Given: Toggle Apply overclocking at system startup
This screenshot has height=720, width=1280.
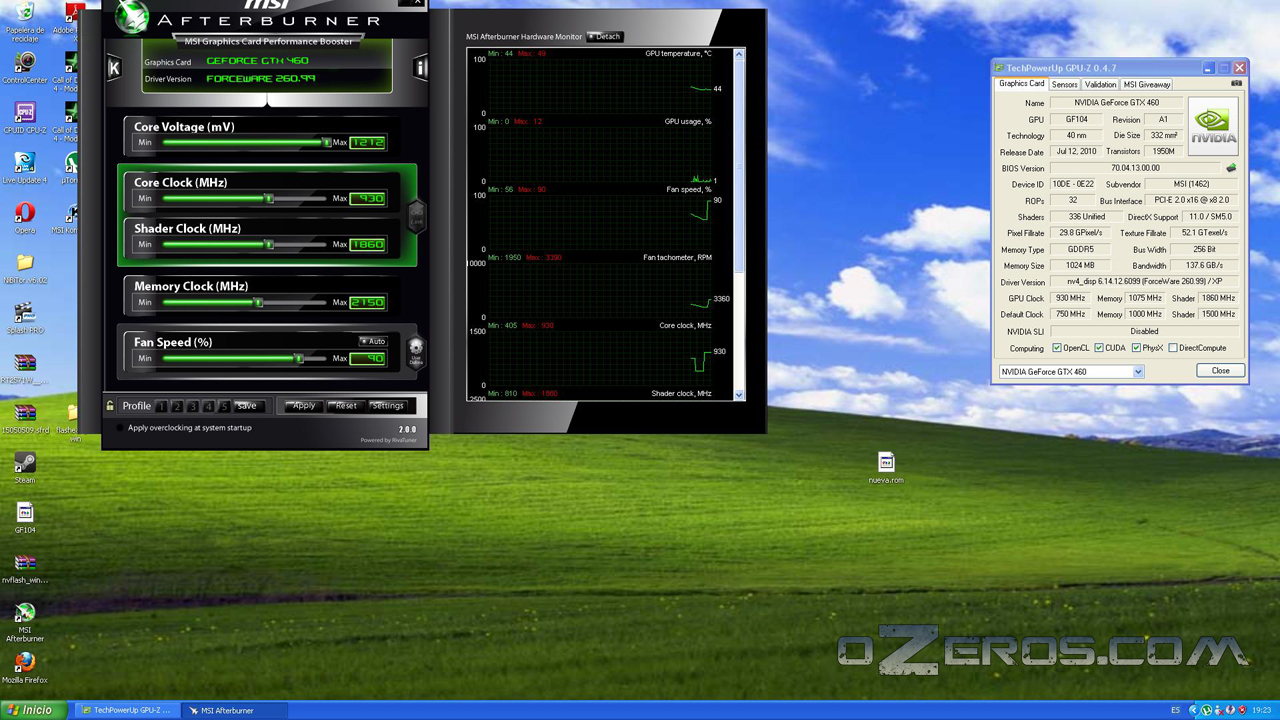Looking at the screenshot, I should point(121,428).
